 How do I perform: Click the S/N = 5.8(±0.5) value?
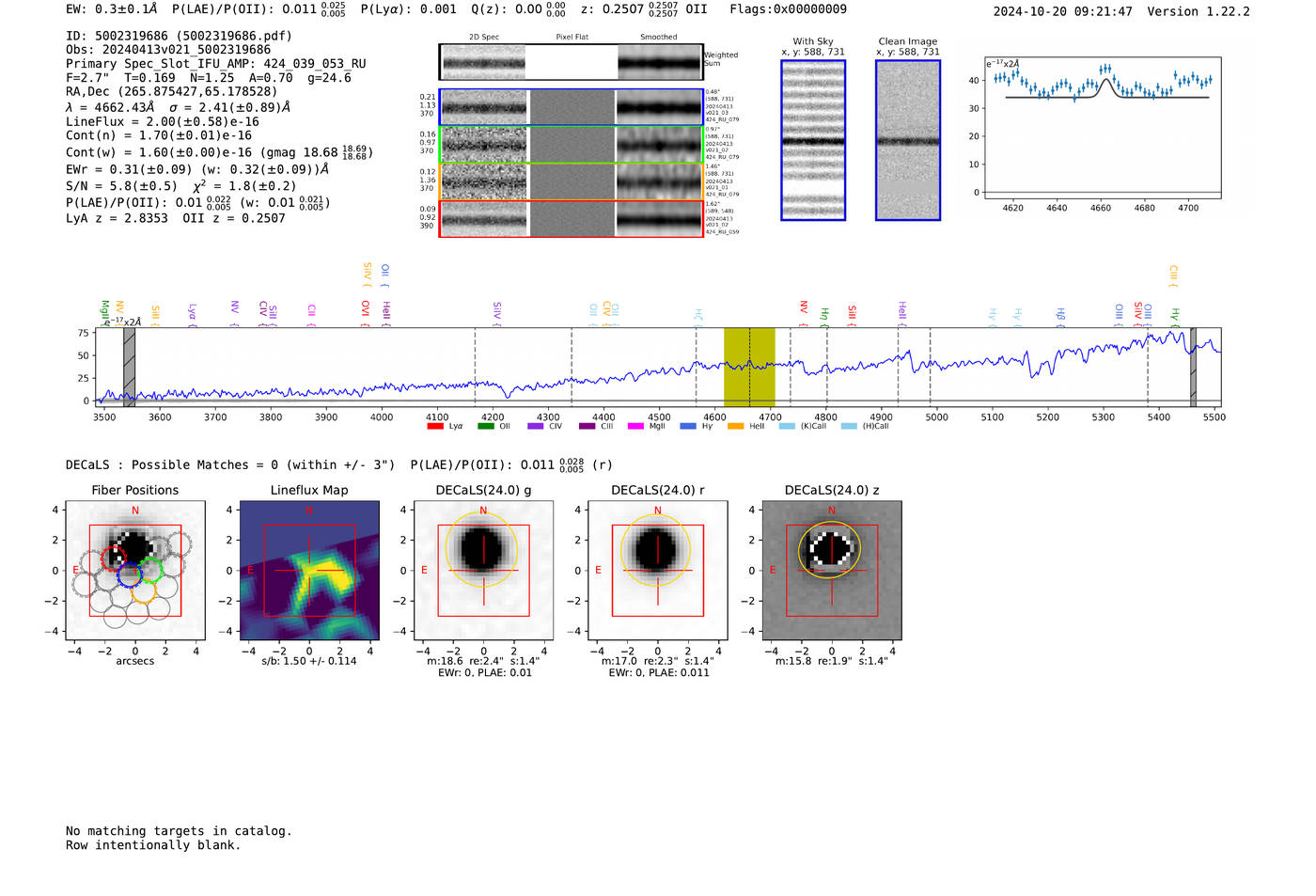(x=121, y=186)
